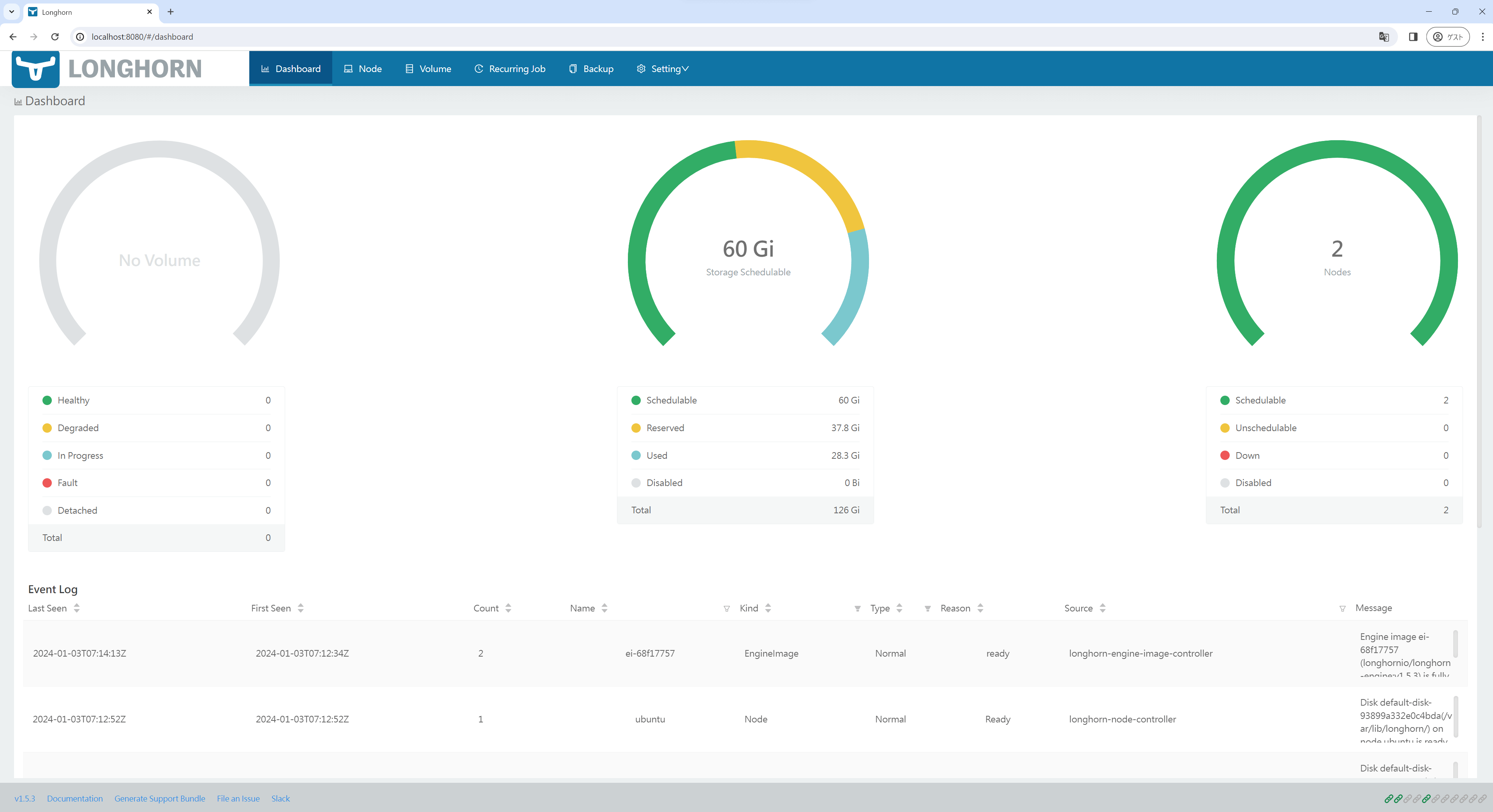The width and height of the screenshot is (1493, 812).
Task: Open browser three-dot menu
Action: tap(1482, 37)
